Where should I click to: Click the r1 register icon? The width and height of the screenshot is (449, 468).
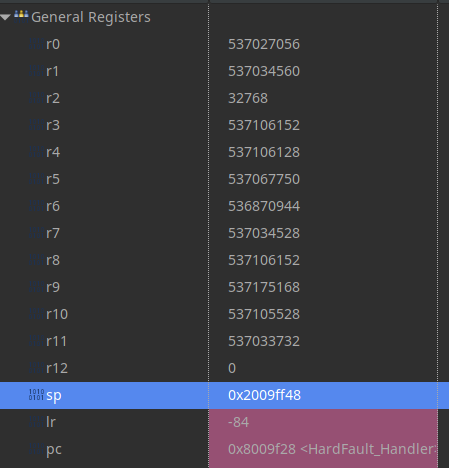[36, 71]
